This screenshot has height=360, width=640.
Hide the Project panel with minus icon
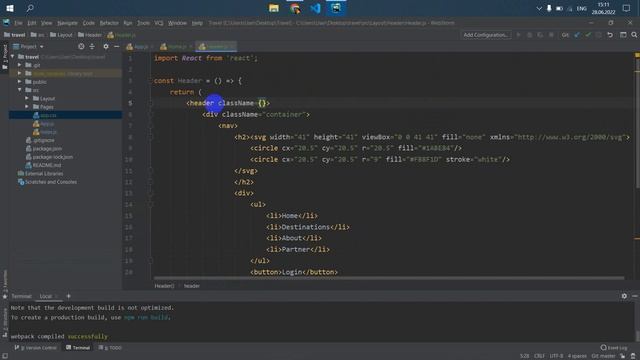tap(116, 47)
